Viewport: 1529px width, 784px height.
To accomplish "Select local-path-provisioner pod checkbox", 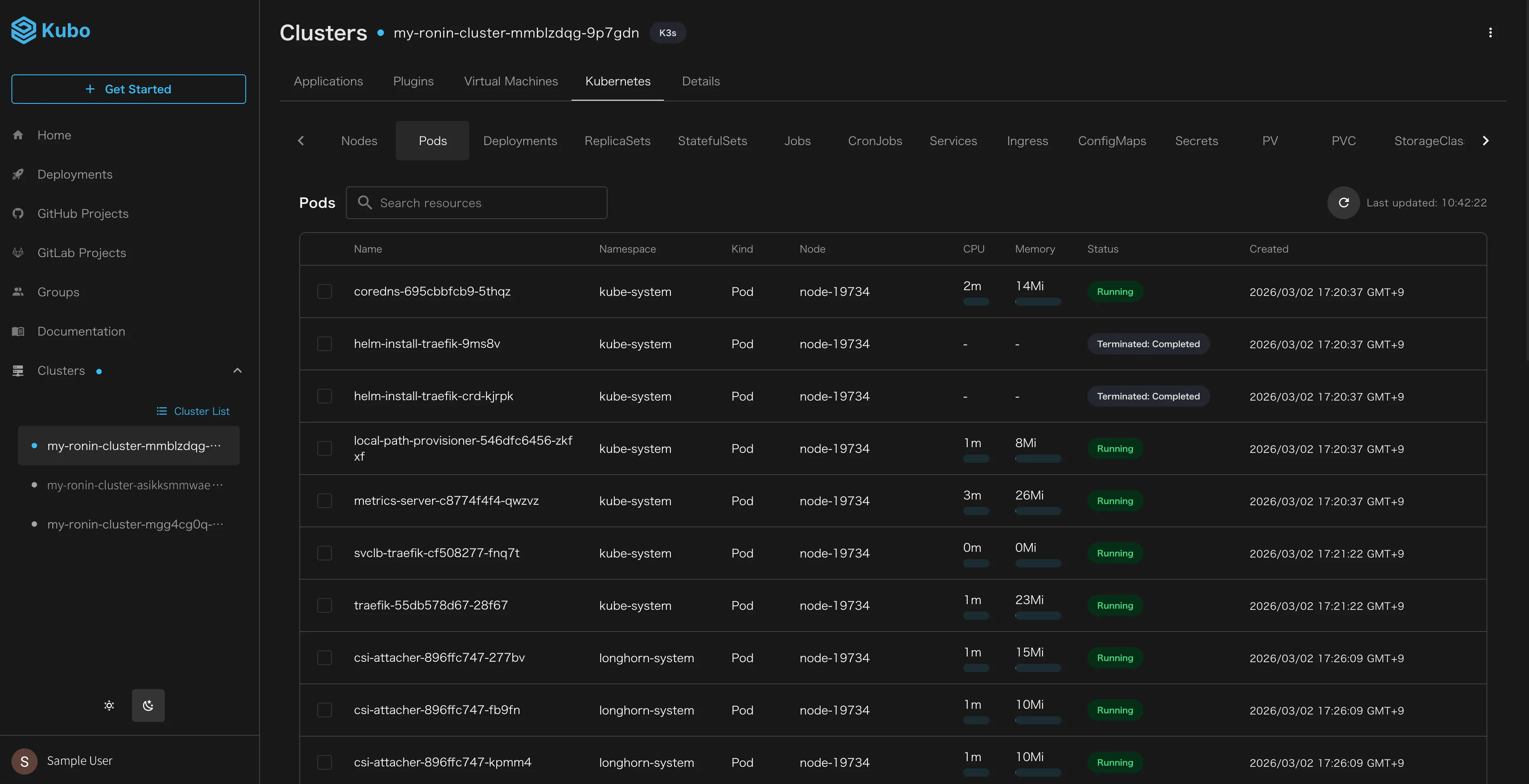I will pyautogui.click(x=325, y=448).
